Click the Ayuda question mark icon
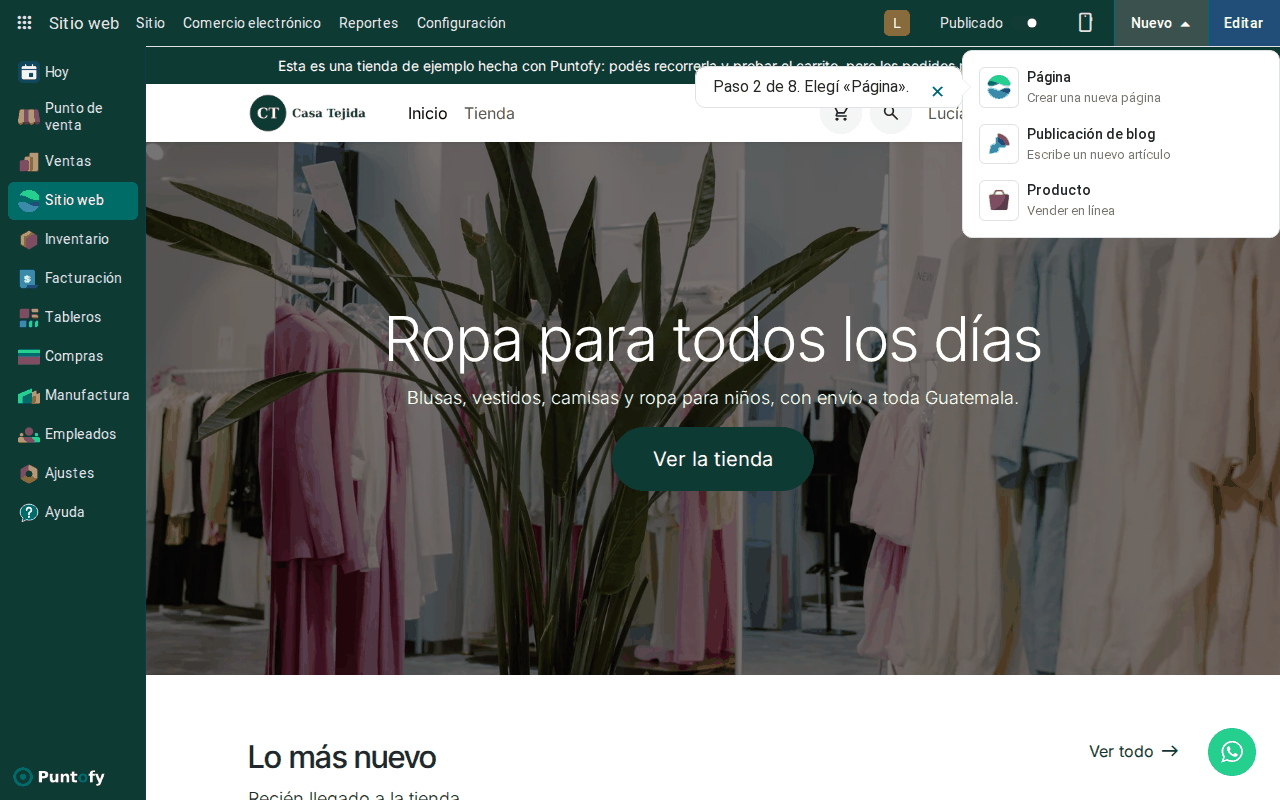 click(x=29, y=512)
